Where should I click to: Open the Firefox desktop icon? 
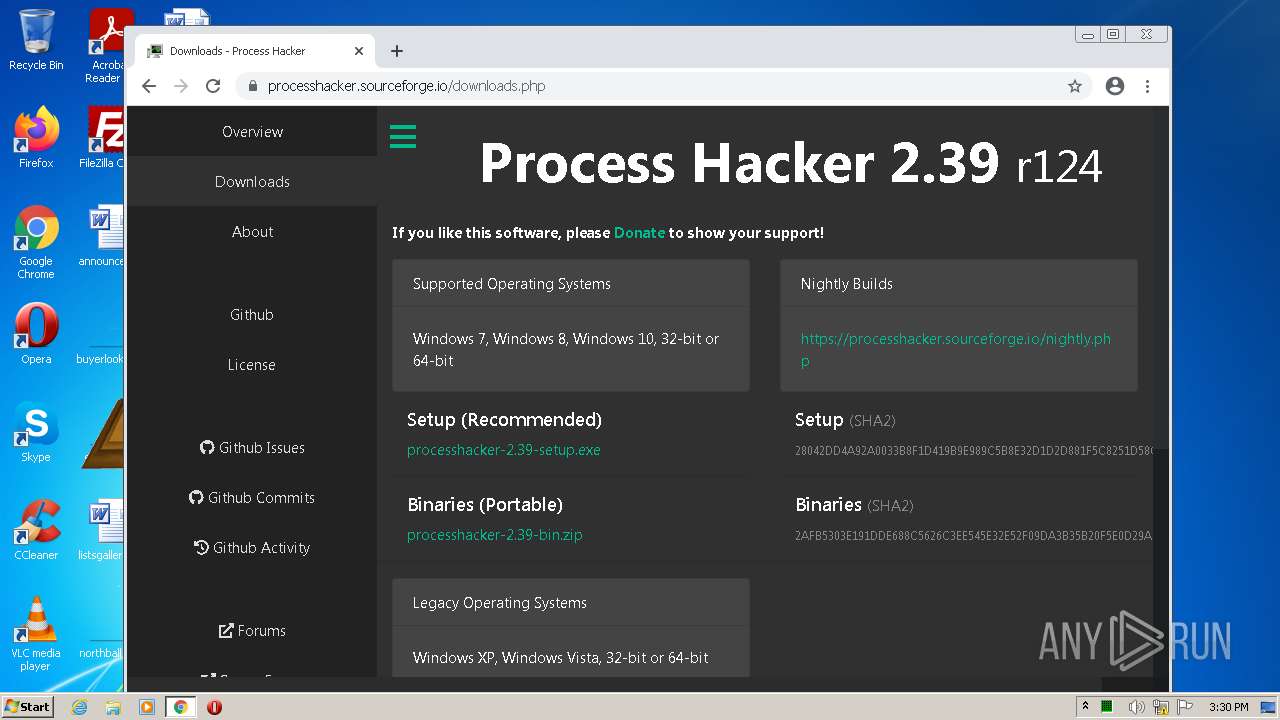tap(36, 138)
